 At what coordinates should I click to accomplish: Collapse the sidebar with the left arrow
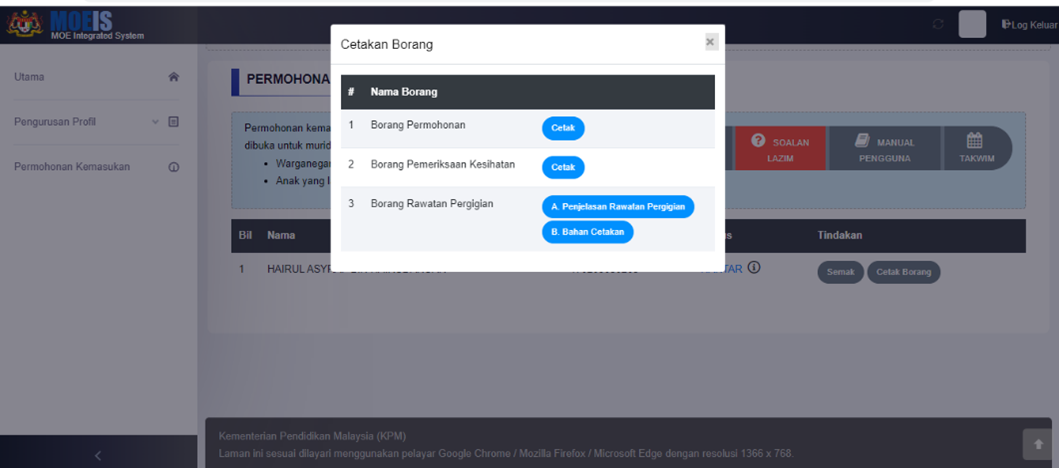point(97,456)
